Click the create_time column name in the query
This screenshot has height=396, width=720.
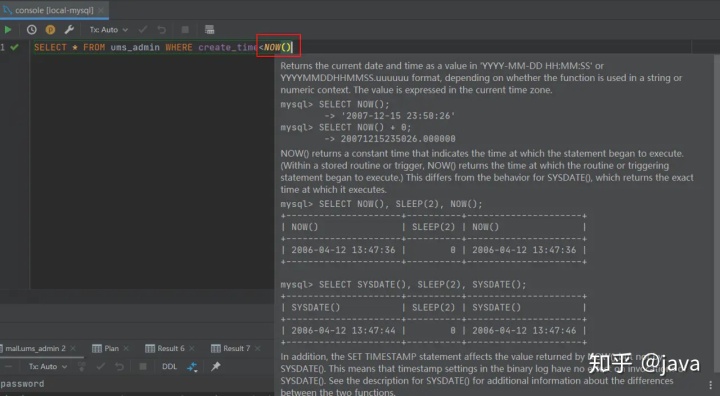(227, 47)
